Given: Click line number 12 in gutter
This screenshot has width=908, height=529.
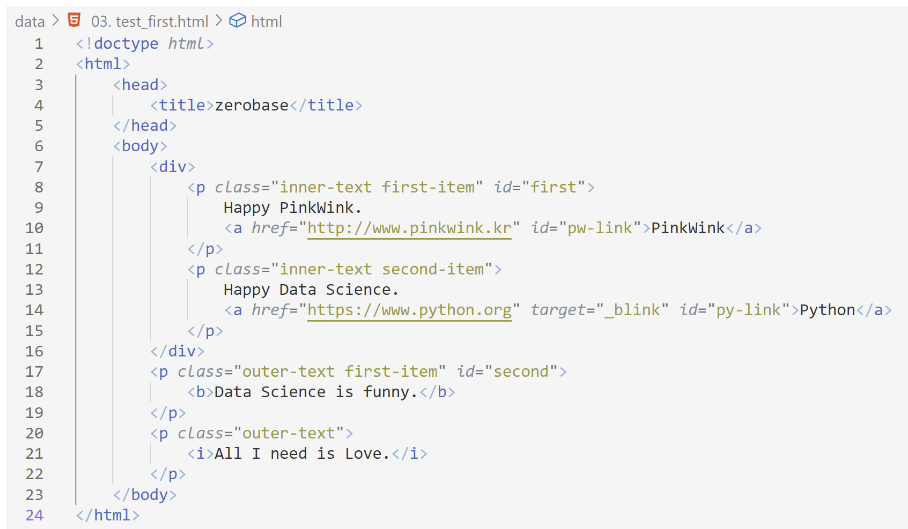Looking at the screenshot, I should 34,270.
